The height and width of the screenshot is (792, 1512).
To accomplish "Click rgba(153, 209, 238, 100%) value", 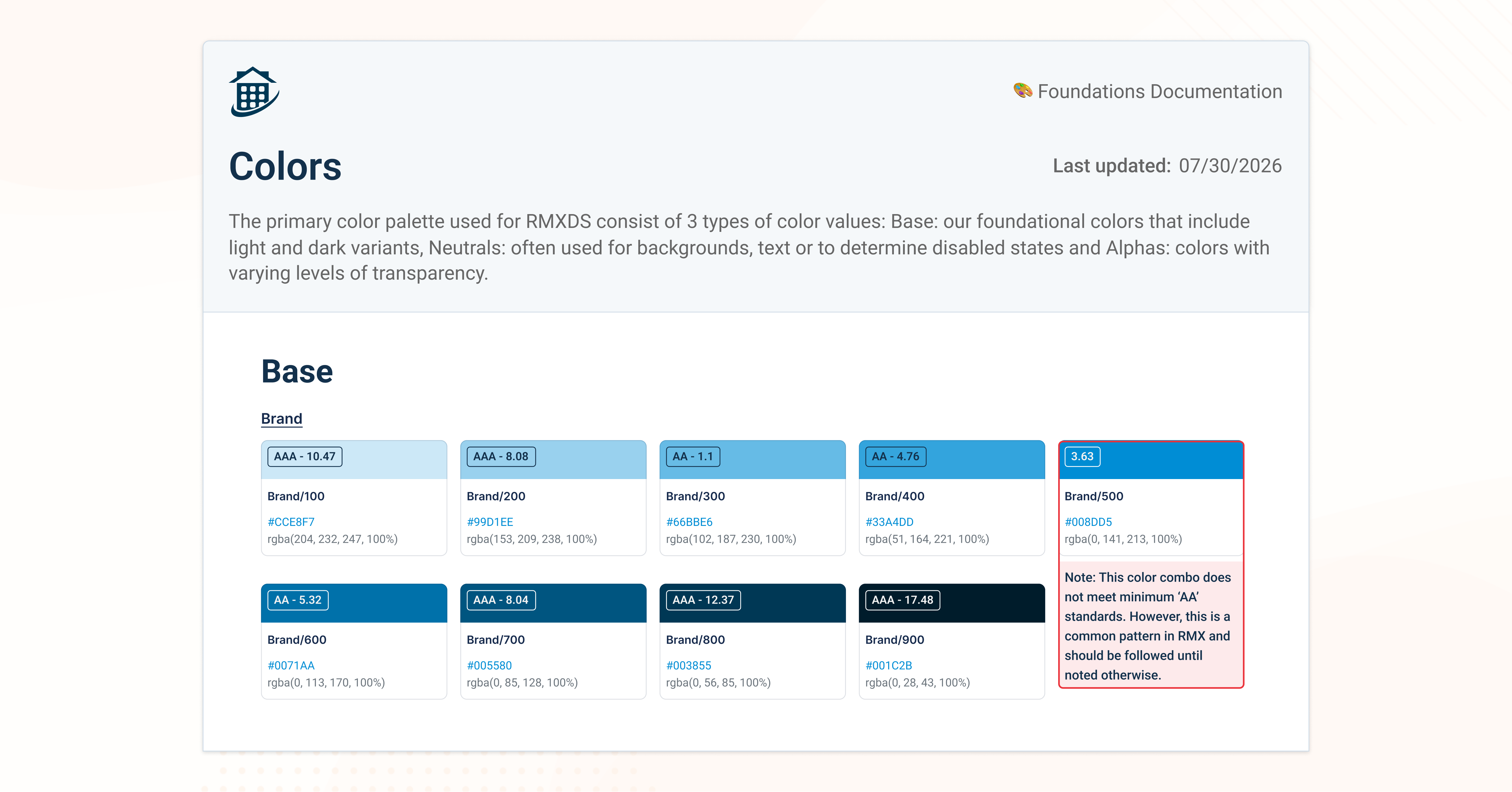I will click(532, 539).
